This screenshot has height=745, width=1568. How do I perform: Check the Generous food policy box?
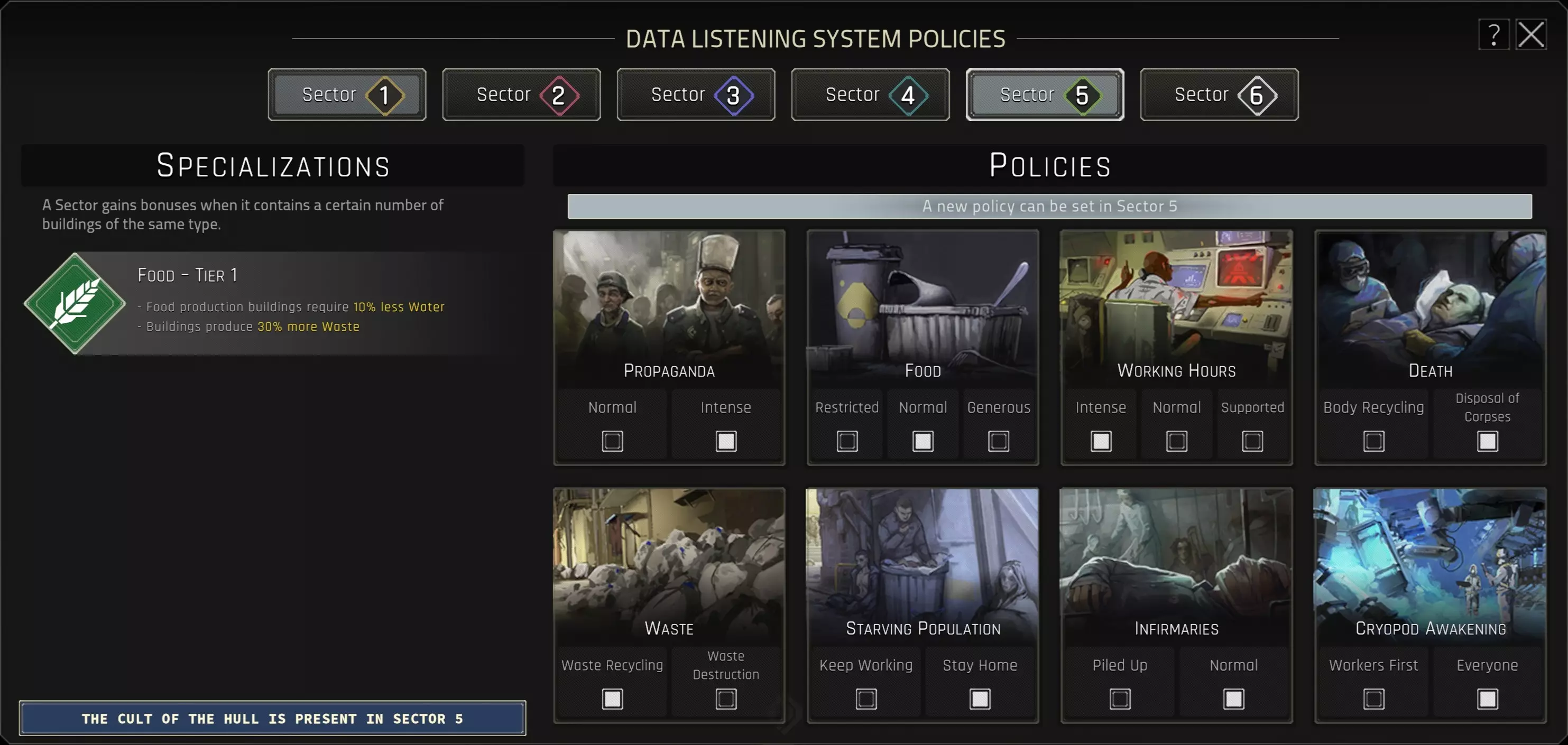[x=998, y=441]
